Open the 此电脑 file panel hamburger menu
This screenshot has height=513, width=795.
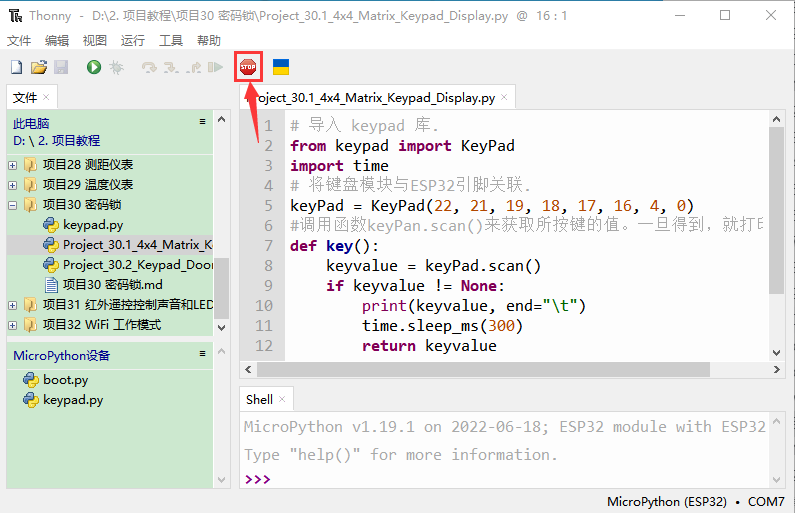coord(202,122)
